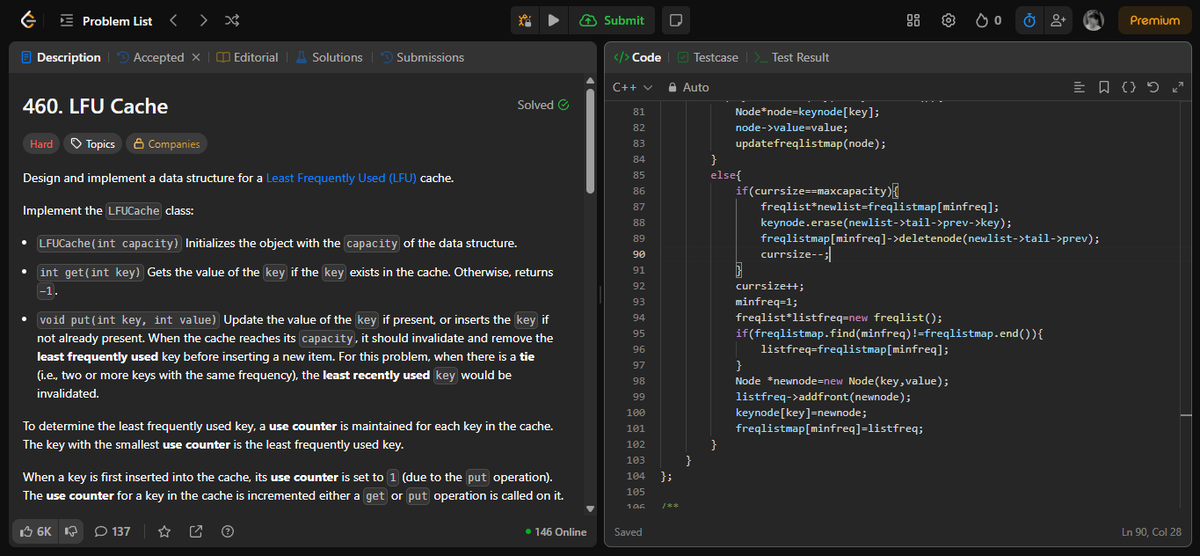This screenshot has height=556, width=1200.
Task: Click the Solved status indicator
Action: [543, 105]
